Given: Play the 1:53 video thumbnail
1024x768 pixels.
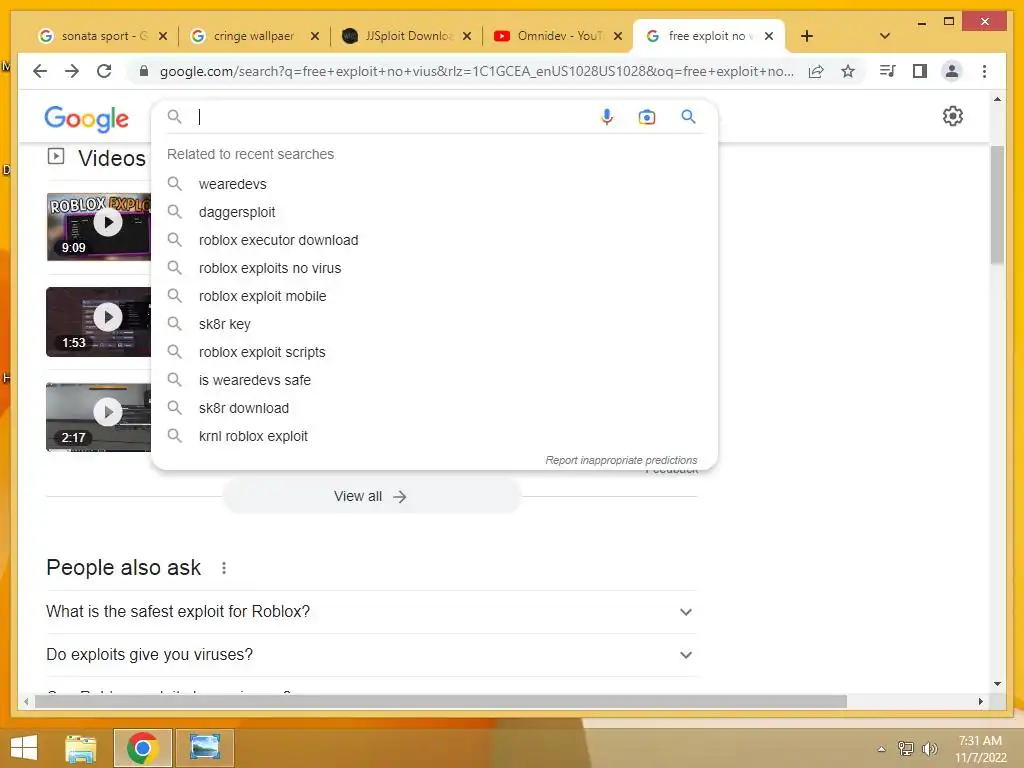Looking at the screenshot, I should 99,321.
